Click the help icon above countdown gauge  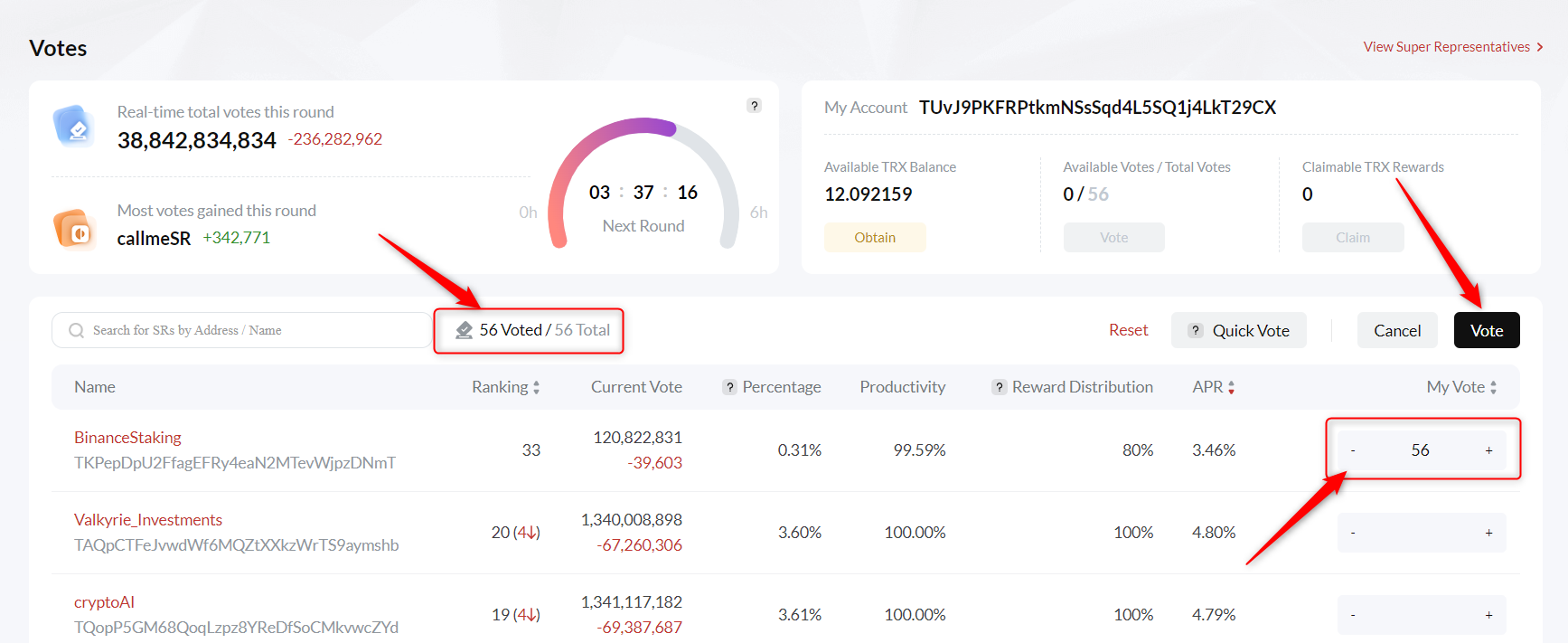tap(754, 106)
